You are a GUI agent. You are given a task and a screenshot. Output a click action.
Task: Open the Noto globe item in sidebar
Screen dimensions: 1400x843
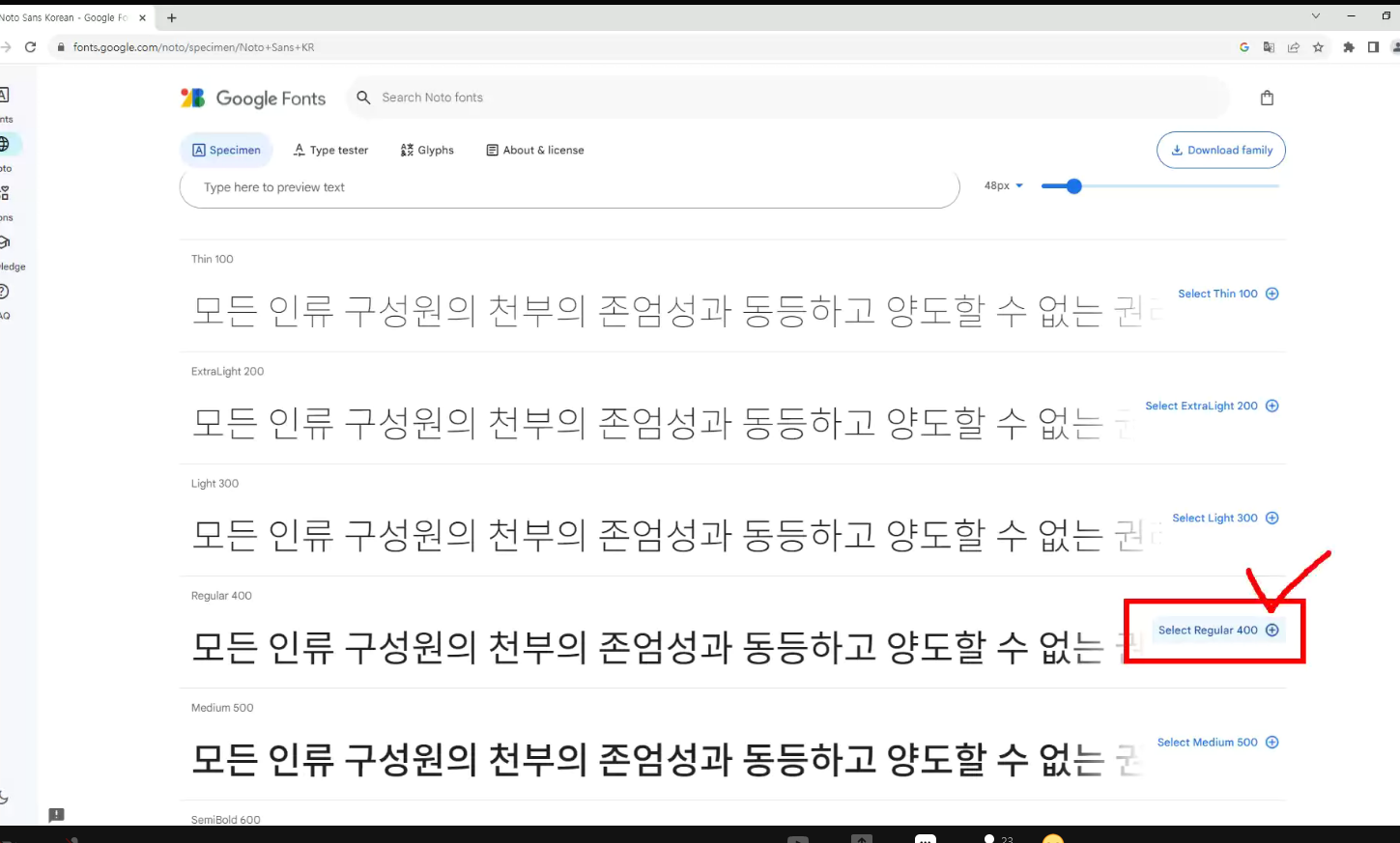pyautogui.click(x=6, y=144)
